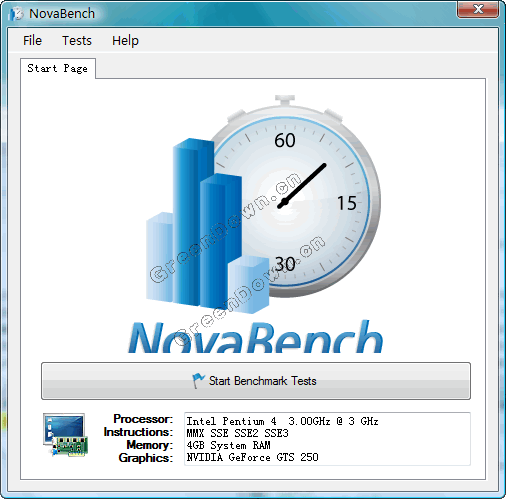Click the NovaBench logo text

(x=256, y=337)
